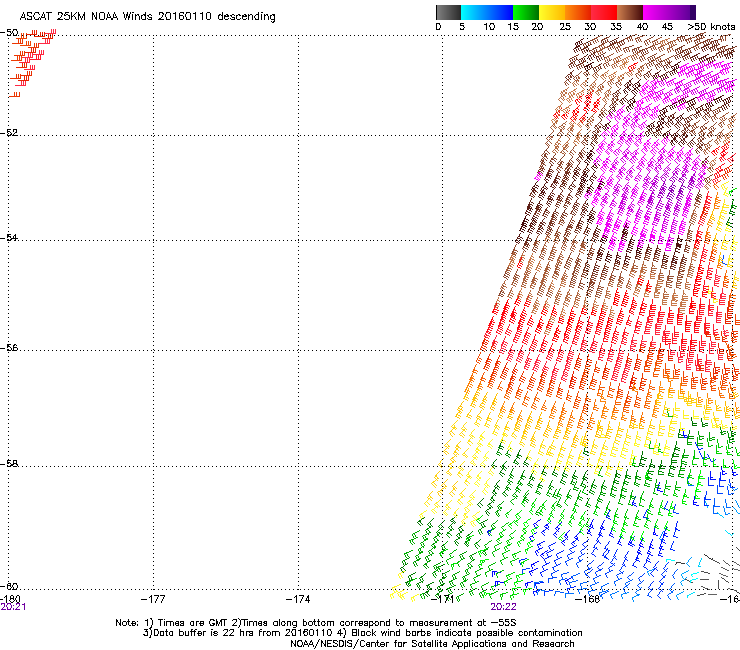The width and height of the screenshot is (740, 650).
Task: Click the longitude label '-168'
Action: [588, 599]
